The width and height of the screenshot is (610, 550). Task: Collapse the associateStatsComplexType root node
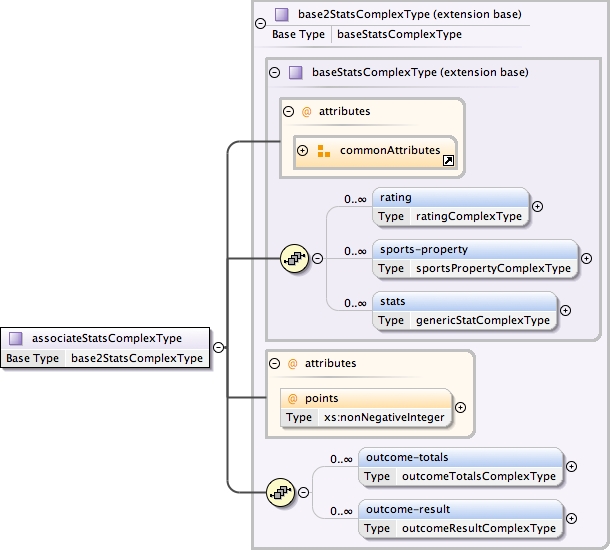click(x=218, y=347)
